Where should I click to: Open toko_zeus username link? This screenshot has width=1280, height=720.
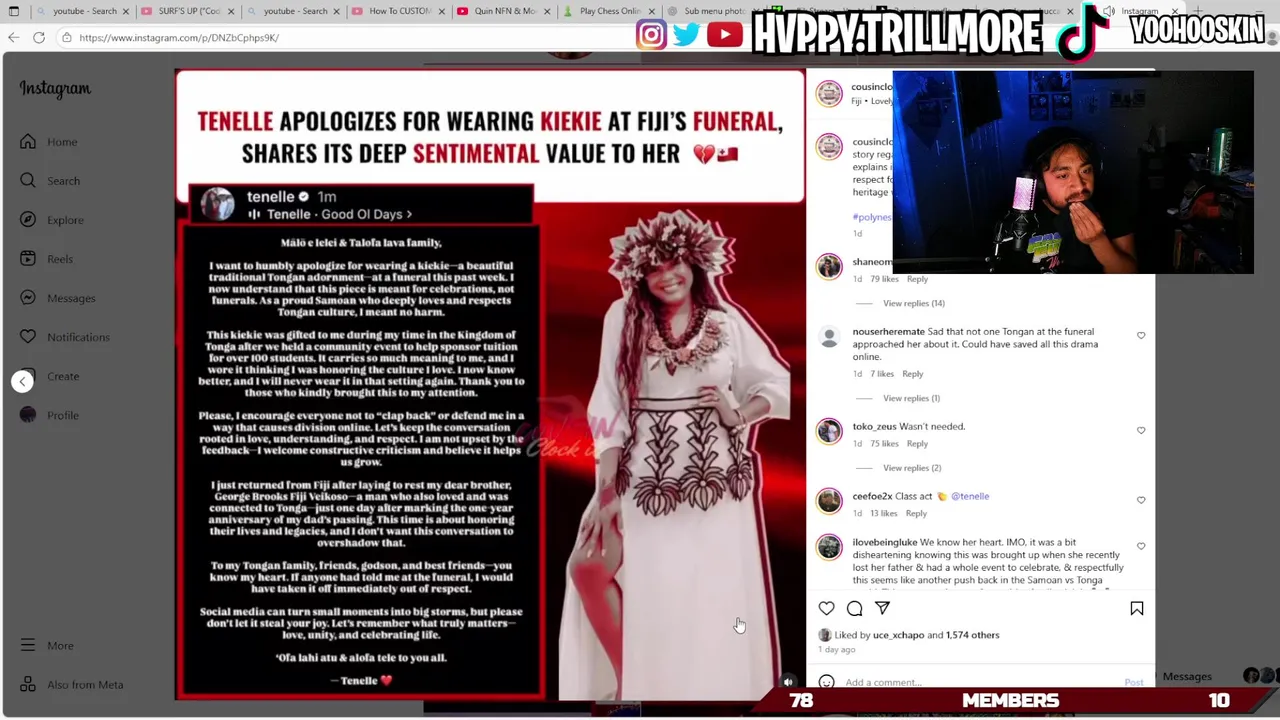click(874, 427)
